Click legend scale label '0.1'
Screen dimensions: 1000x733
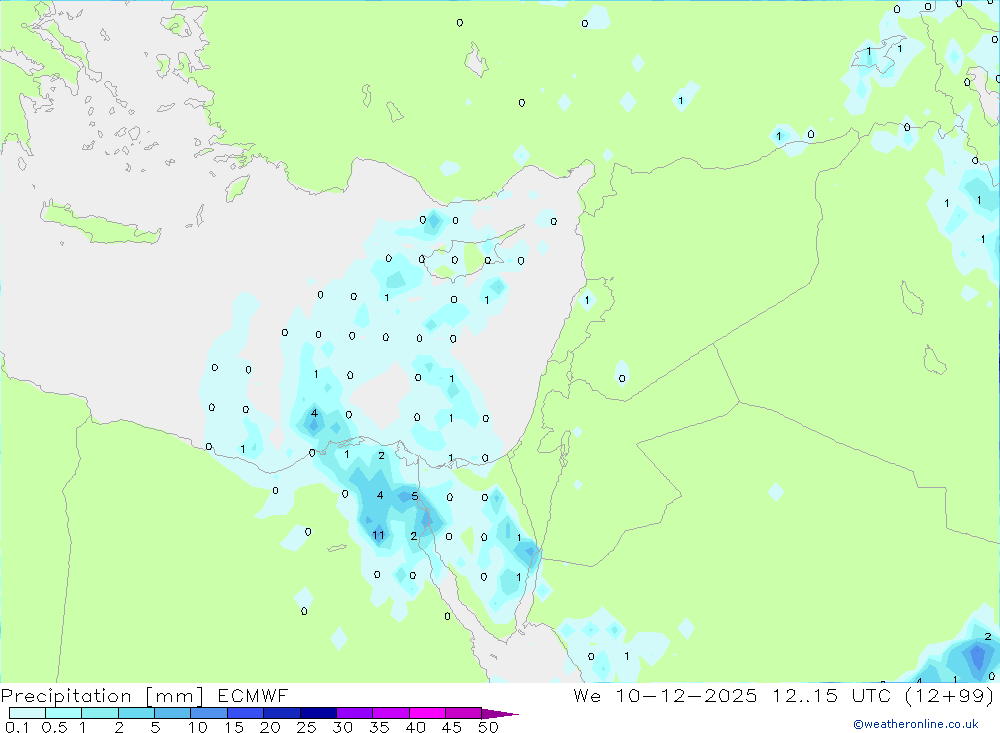17,727
